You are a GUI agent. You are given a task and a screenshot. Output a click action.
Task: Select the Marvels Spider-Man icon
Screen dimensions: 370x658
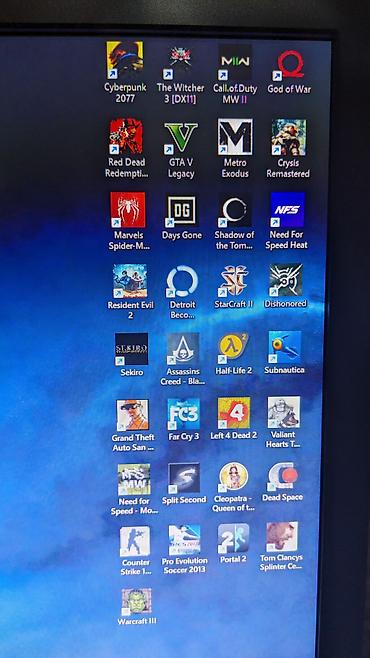pyautogui.click(x=128, y=210)
